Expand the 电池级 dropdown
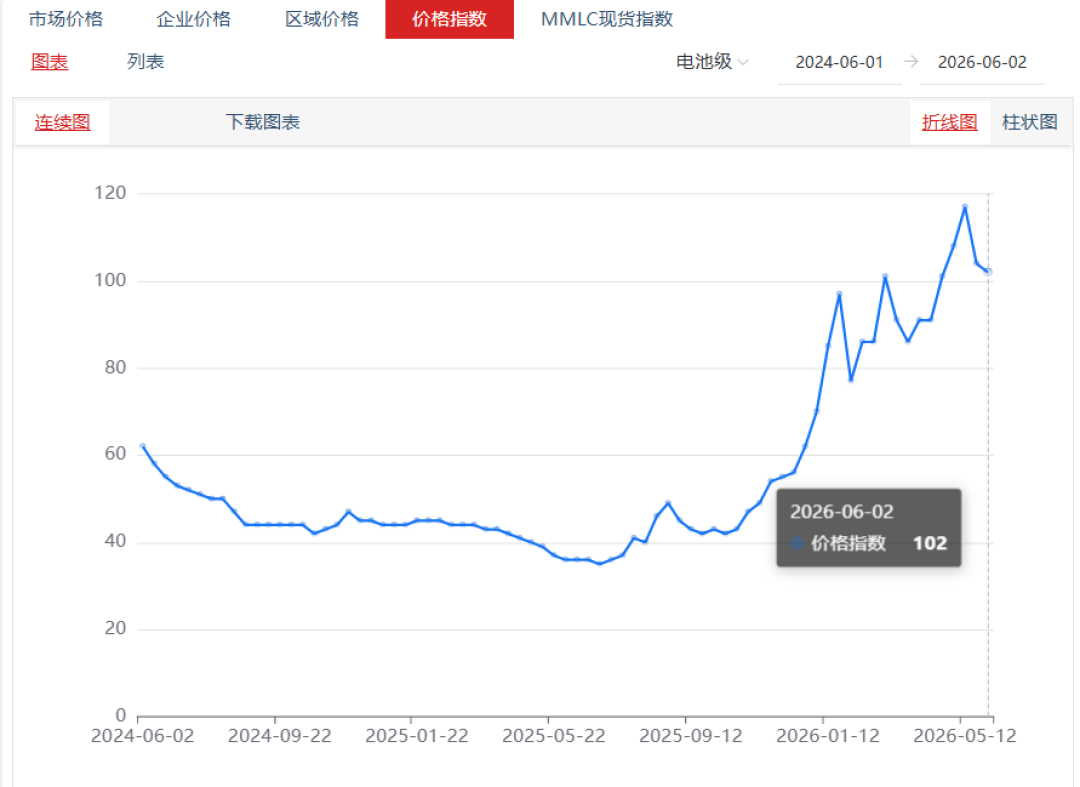 (712, 62)
